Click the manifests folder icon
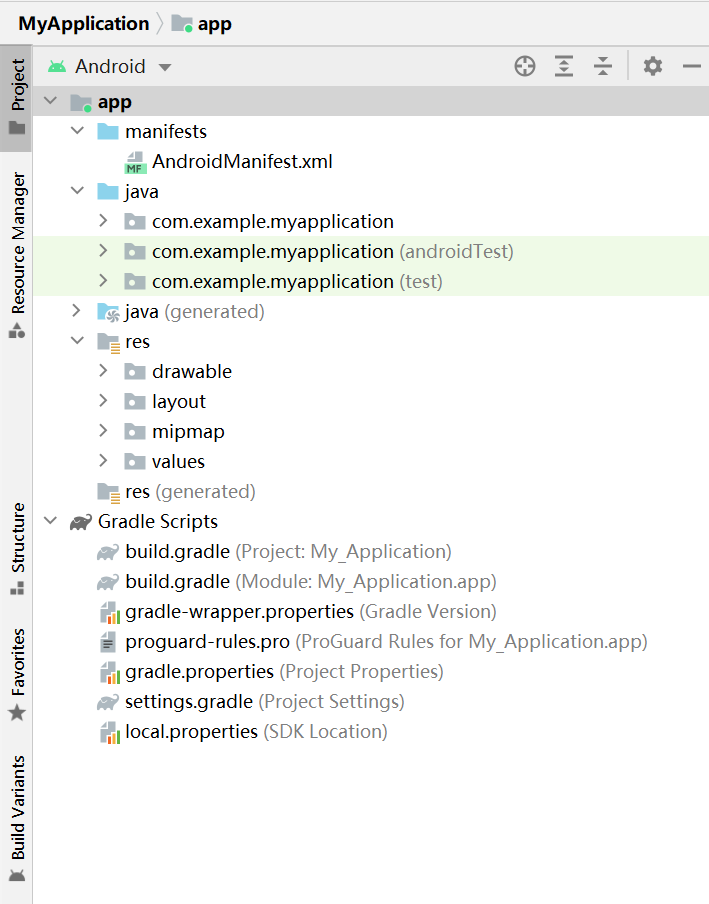709x904 pixels. (x=108, y=131)
